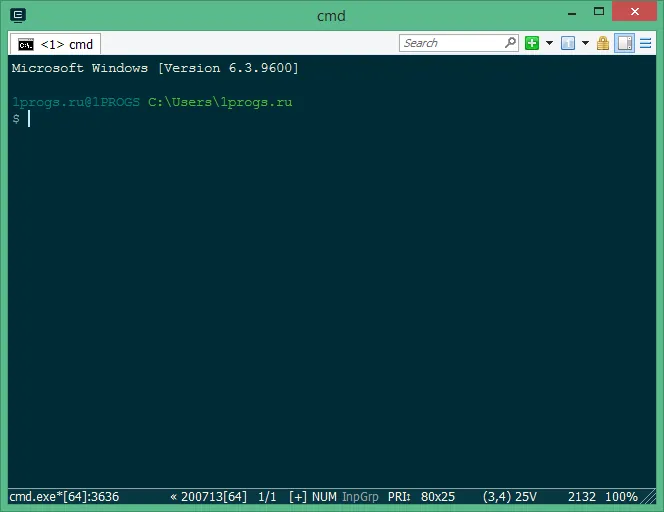Click 1progs.ru@1PROGS prompt text
The width and height of the screenshot is (664, 512).
pyautogui.click(x=76, y=102)
